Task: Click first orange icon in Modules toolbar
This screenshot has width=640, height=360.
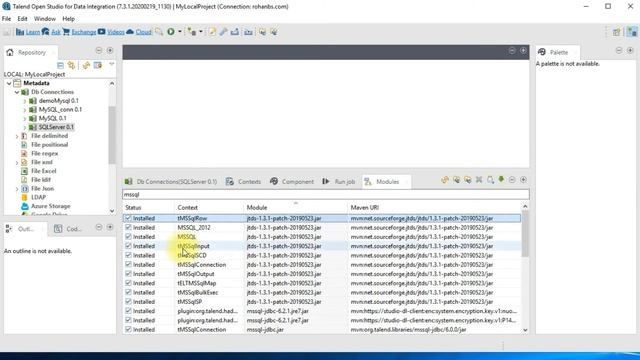Action: click(445, 180)
